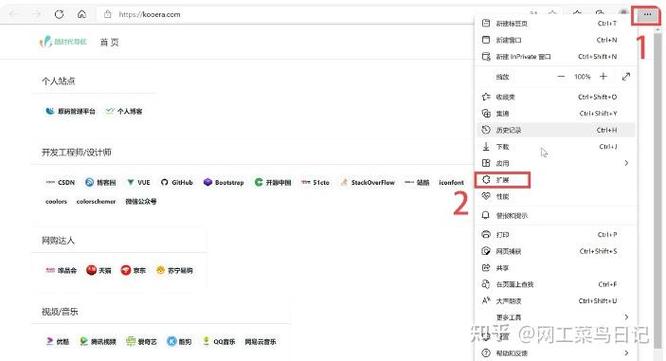The width and height of the screenshot is (666, 361).
Task: Open the 天猫 shopping link
Action: (99, 270)
